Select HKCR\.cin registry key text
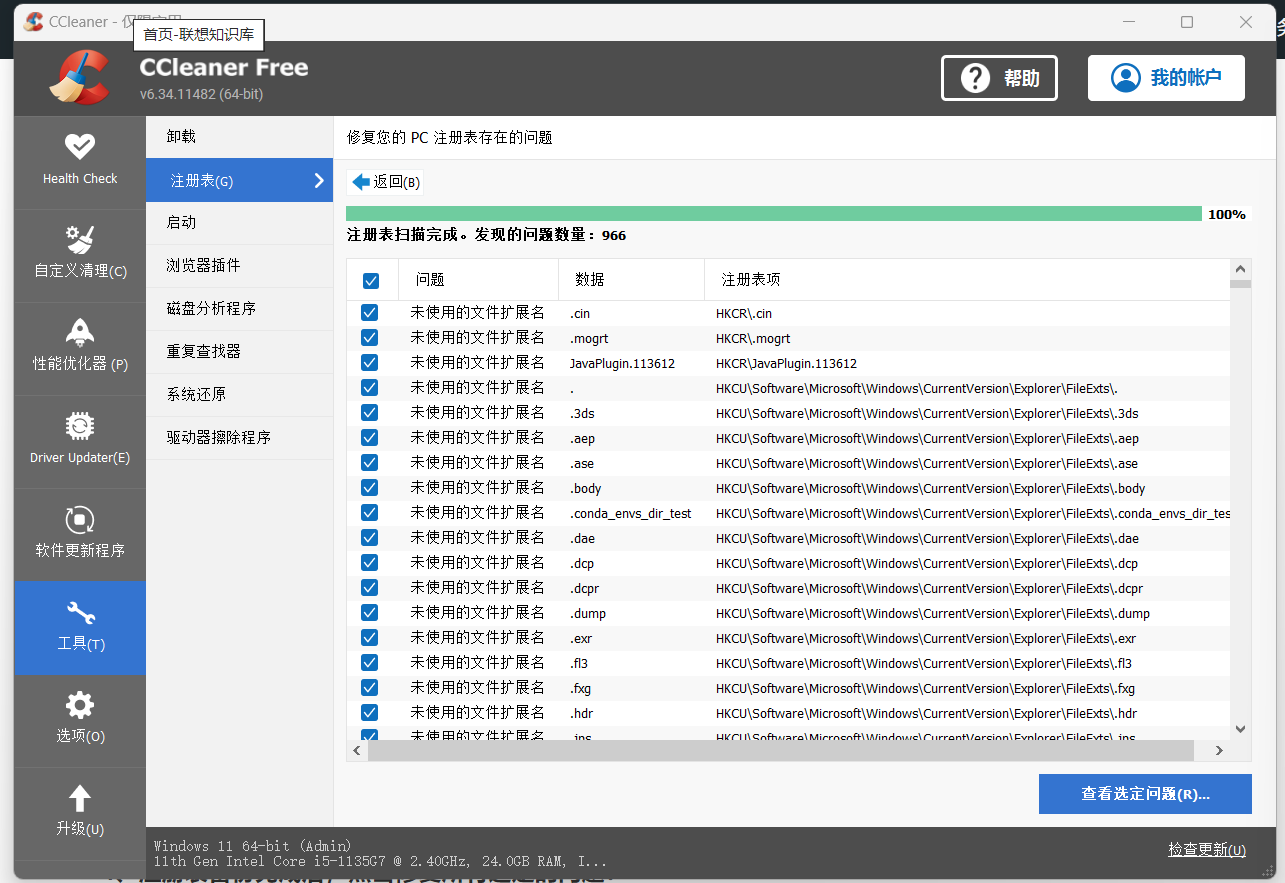The height and width of the screenshot is (883, 1285). [744, 314]
